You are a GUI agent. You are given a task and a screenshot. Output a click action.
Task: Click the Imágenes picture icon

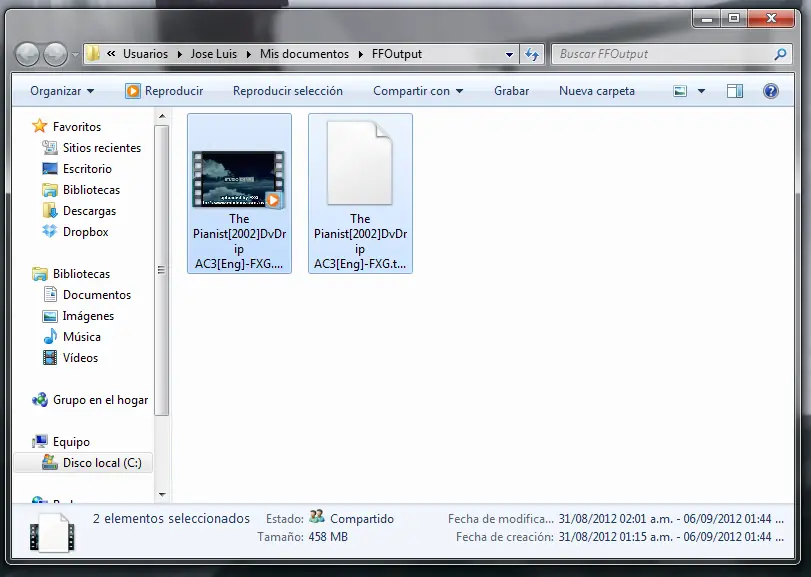pyautogui.click(x=50, y=316)
